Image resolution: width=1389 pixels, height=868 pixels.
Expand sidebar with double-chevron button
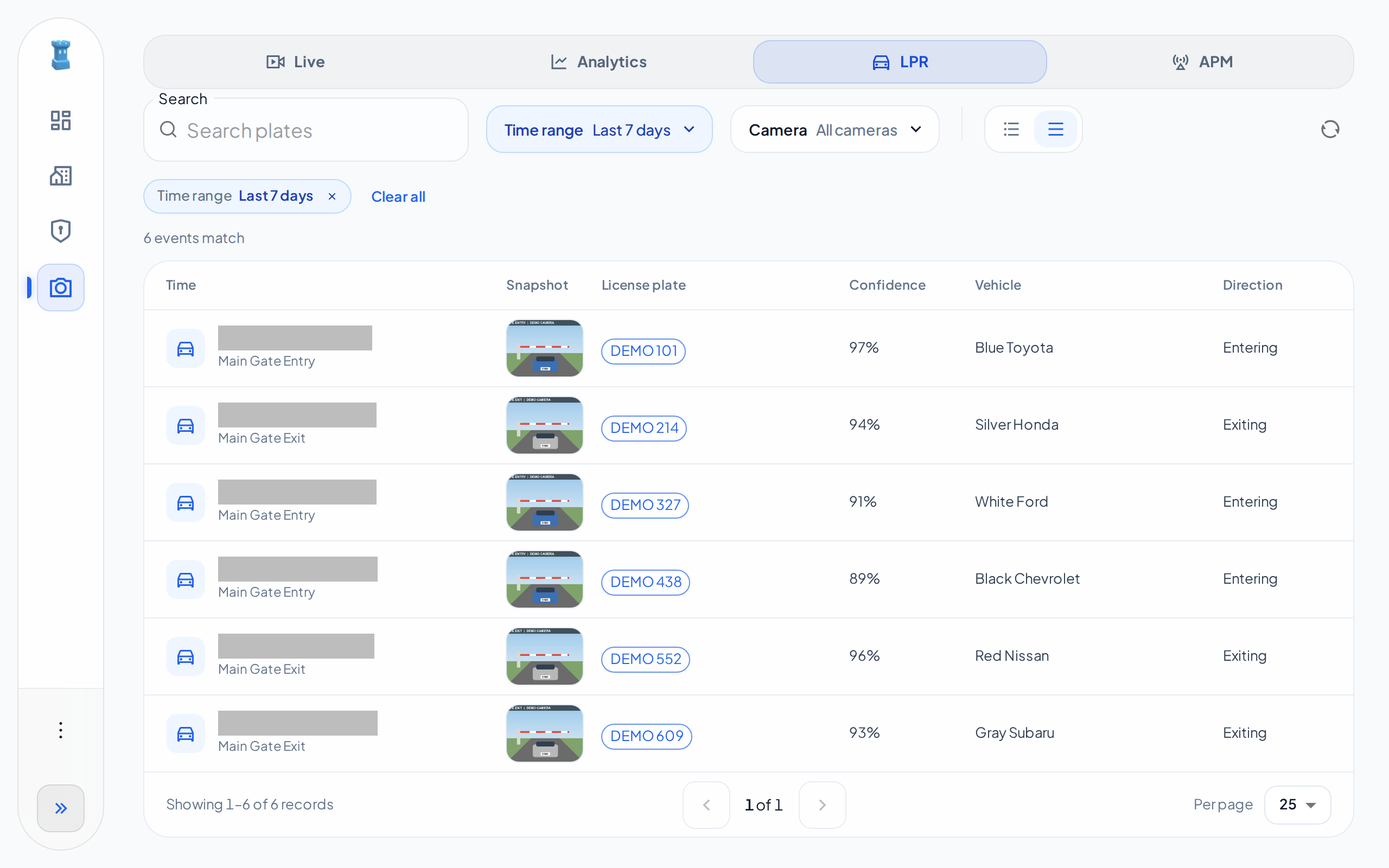(60, 808)
